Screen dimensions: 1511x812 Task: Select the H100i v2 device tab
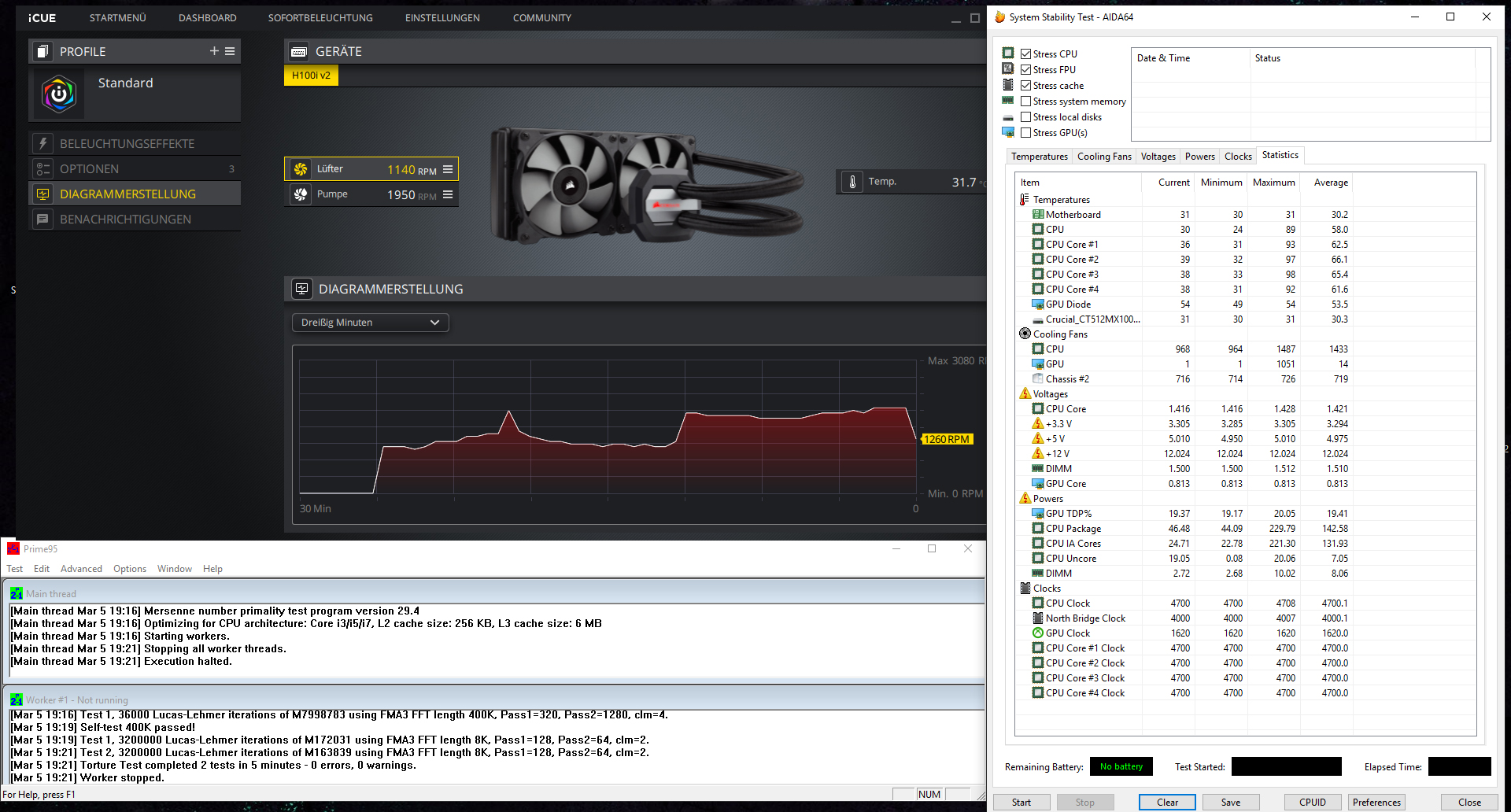(311, 76)
